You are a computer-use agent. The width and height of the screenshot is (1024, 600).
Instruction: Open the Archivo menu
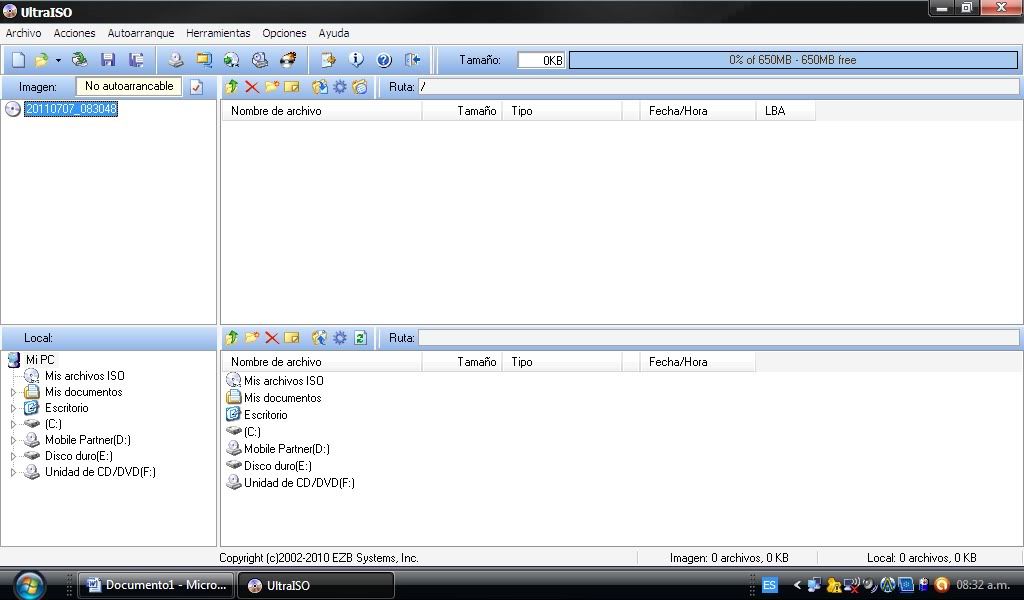pos(24,33)
